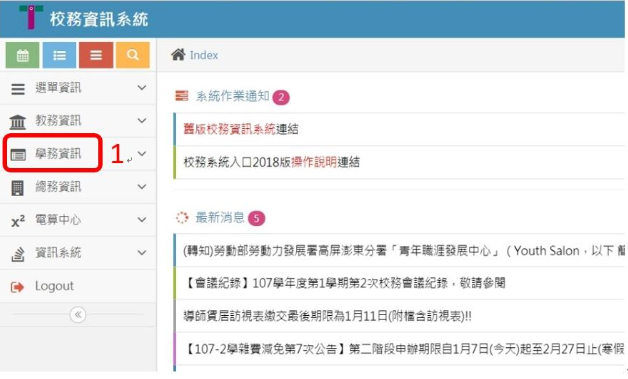
Task: Open the 資訊系統 menu item
Action: [78, 253]
